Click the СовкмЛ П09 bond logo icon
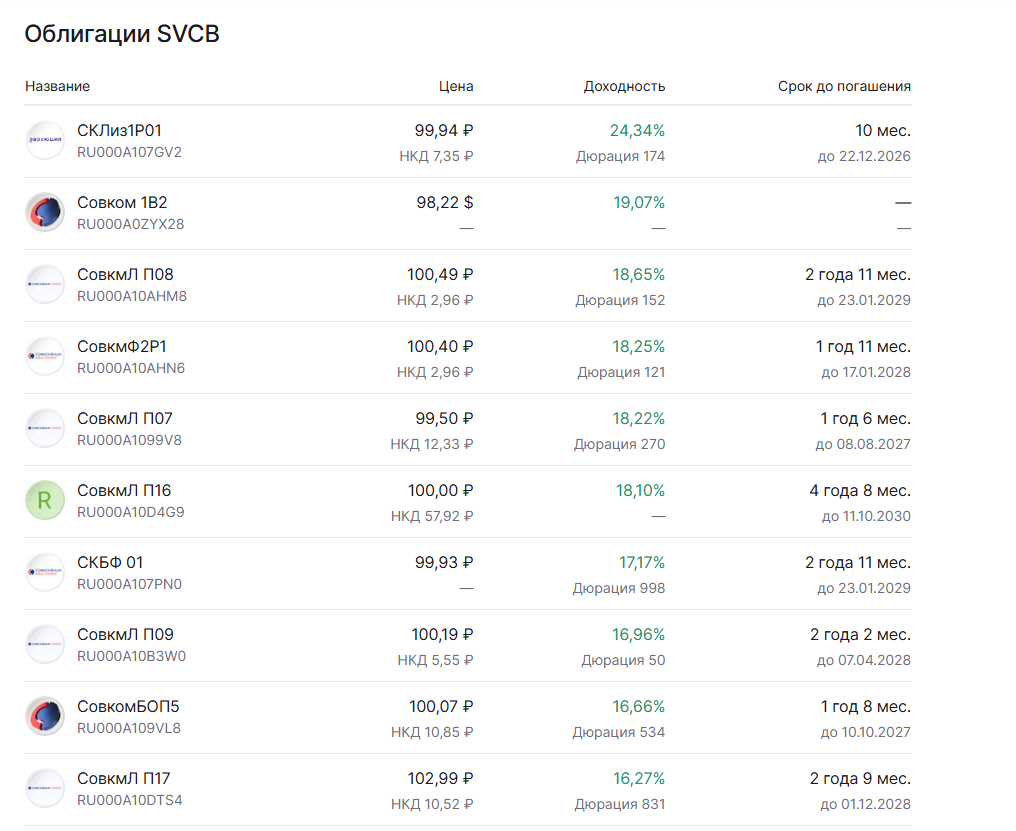The height and width of the screenshot is (831, 1016). (45, 644)
